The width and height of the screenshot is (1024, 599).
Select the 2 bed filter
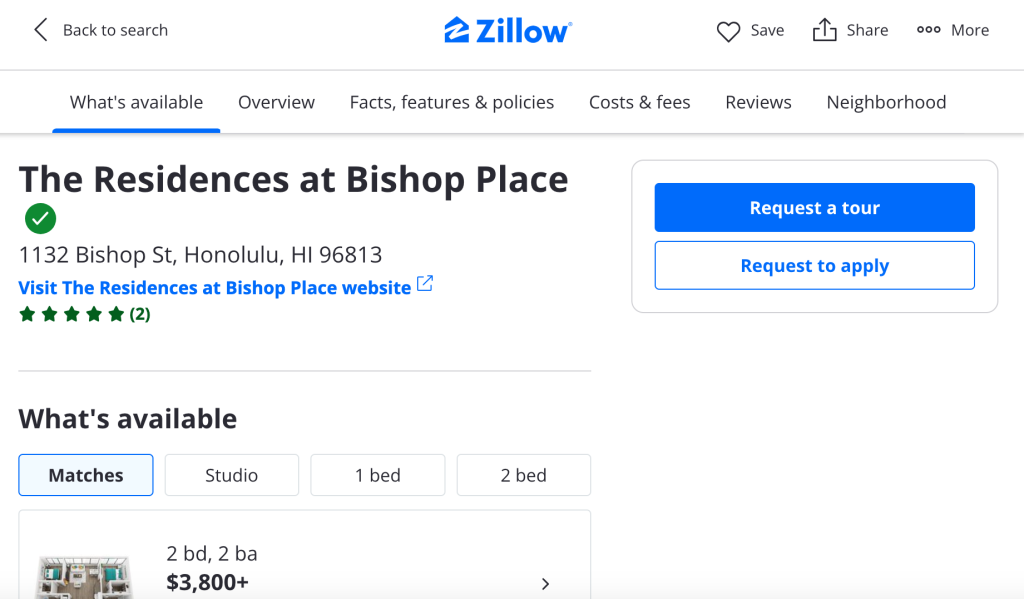tap(524, 475)
